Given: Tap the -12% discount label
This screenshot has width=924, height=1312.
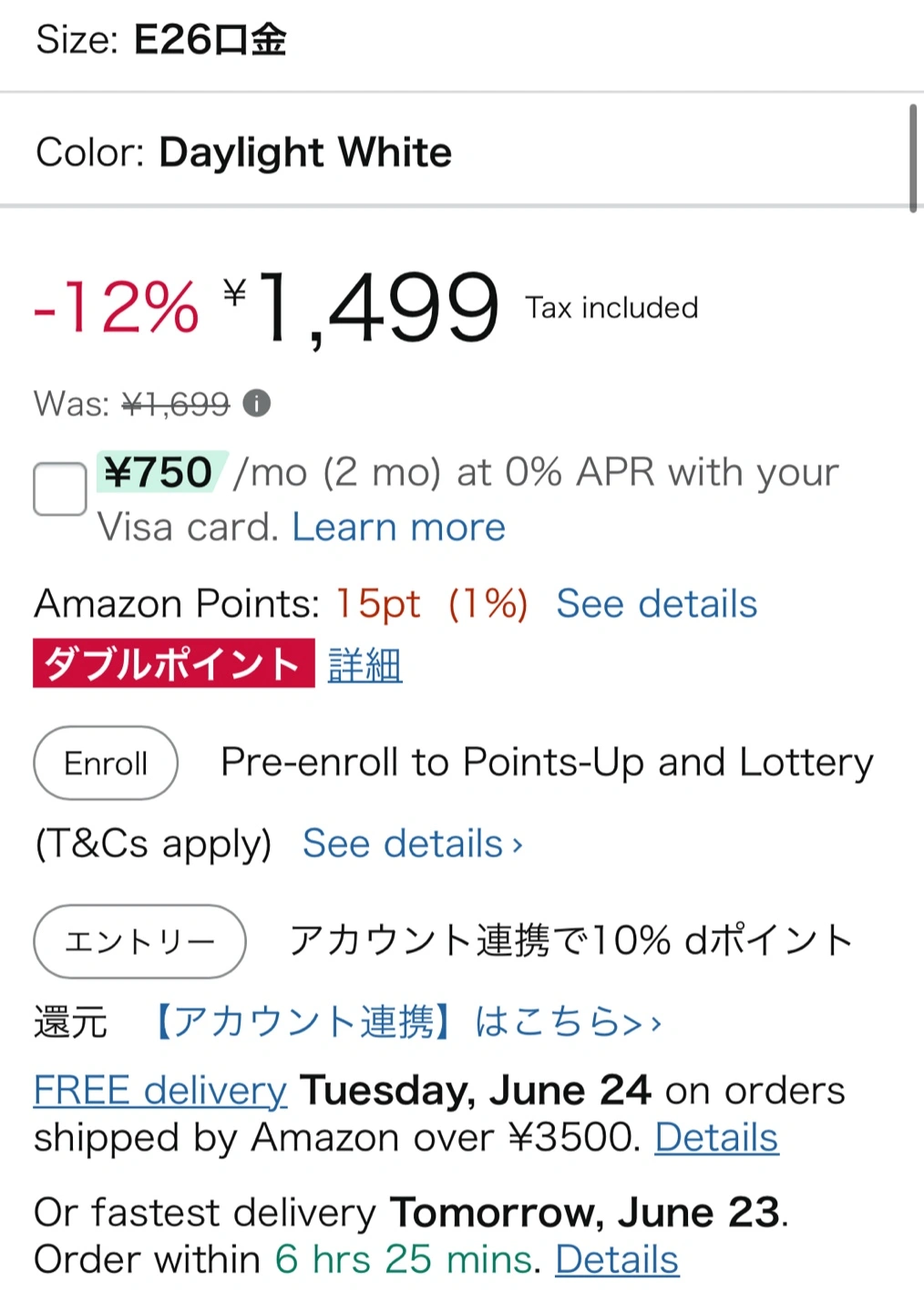Looking at the screenshot, I should [117, 307].
